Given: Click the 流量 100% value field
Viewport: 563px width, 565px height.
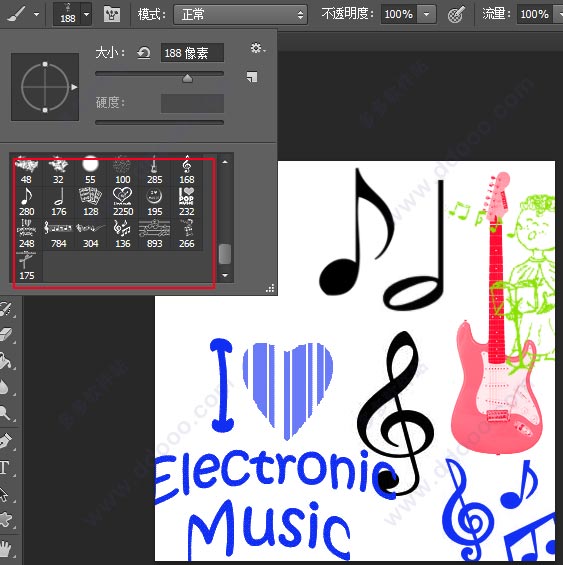Looking at the screenshot, I should click(535, 14).
